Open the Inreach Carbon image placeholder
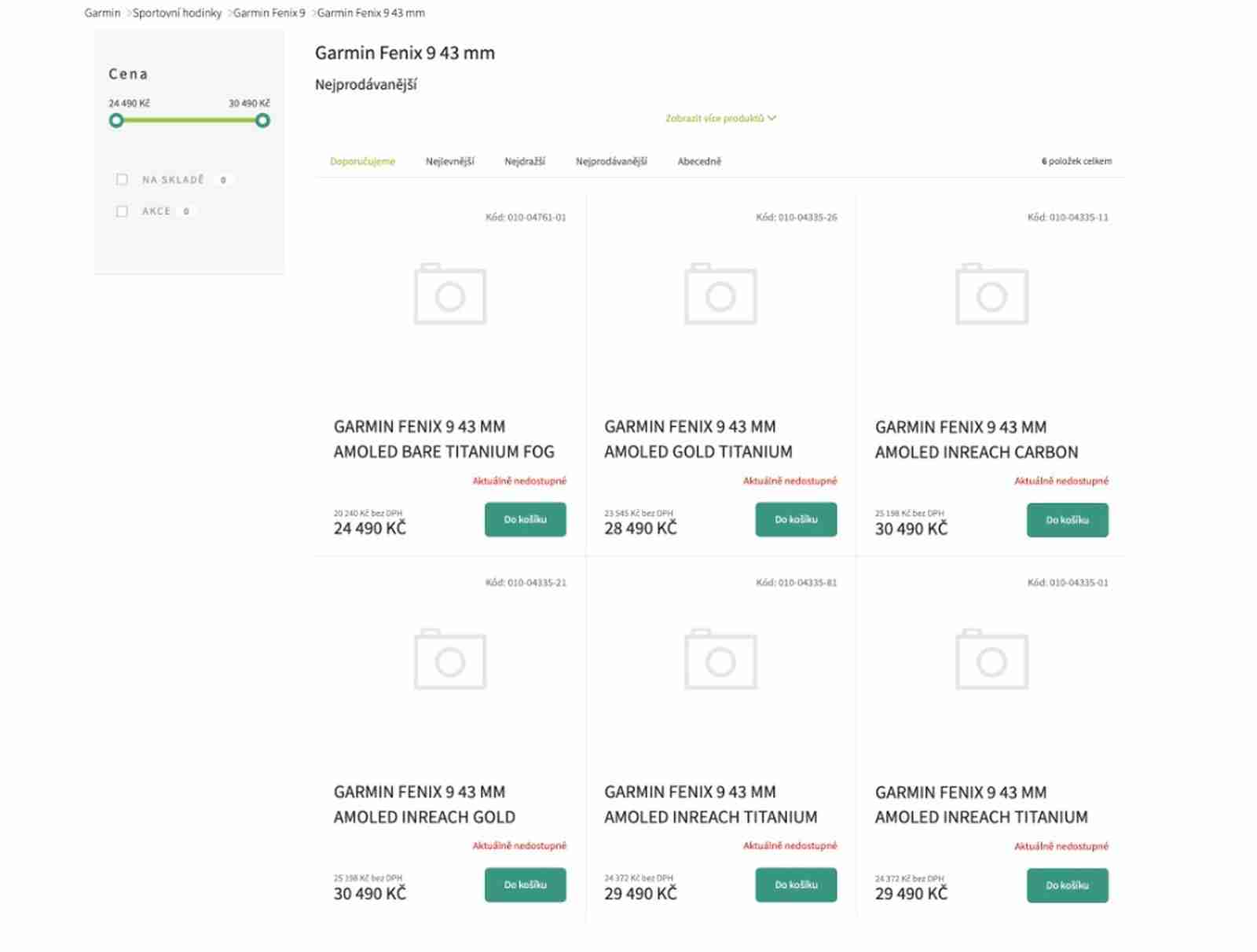Image resolution: width=1257 pixels, height=952 pixels. point(991,294)
